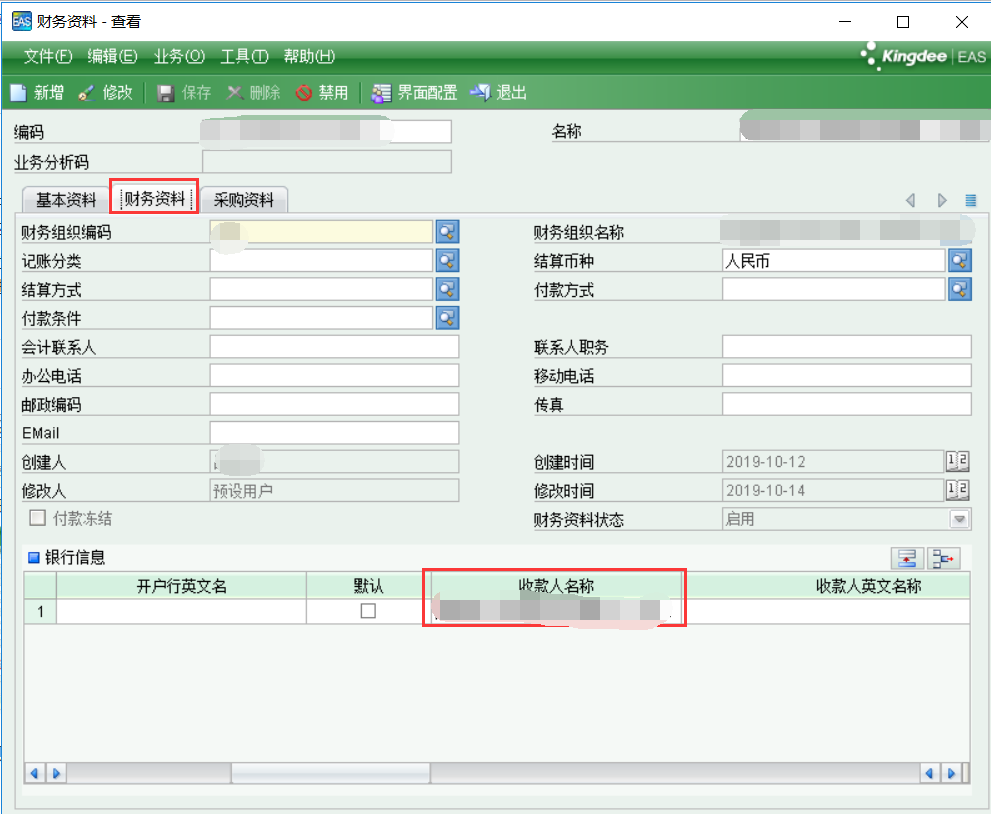Click the 删除 (Delete) toolbar icon

pos(234,93)
